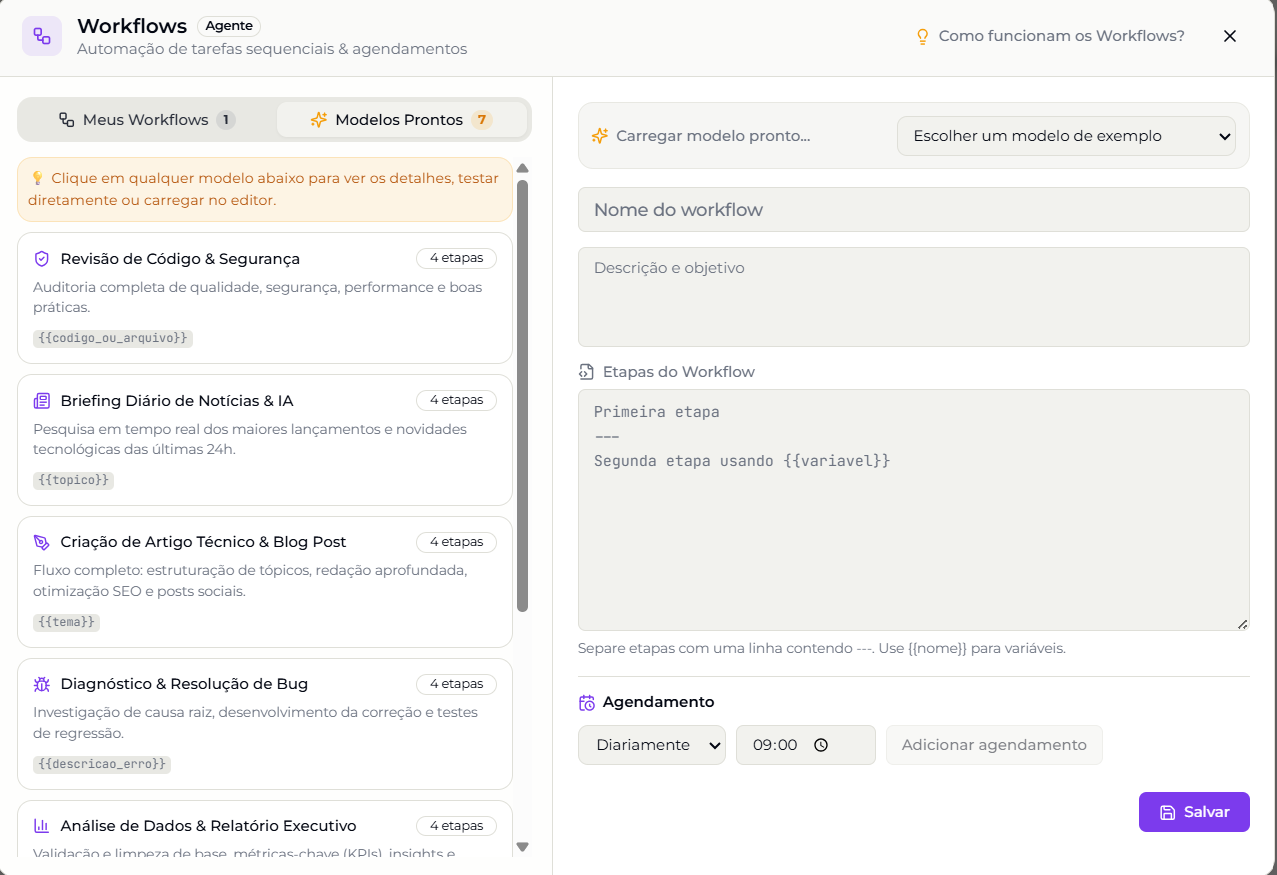The width and height of the screenshot is (1277, 875).
Task: Click the lightbulb emoji in the tip banner
Action: pyautogui.click(x=37, y=178)
